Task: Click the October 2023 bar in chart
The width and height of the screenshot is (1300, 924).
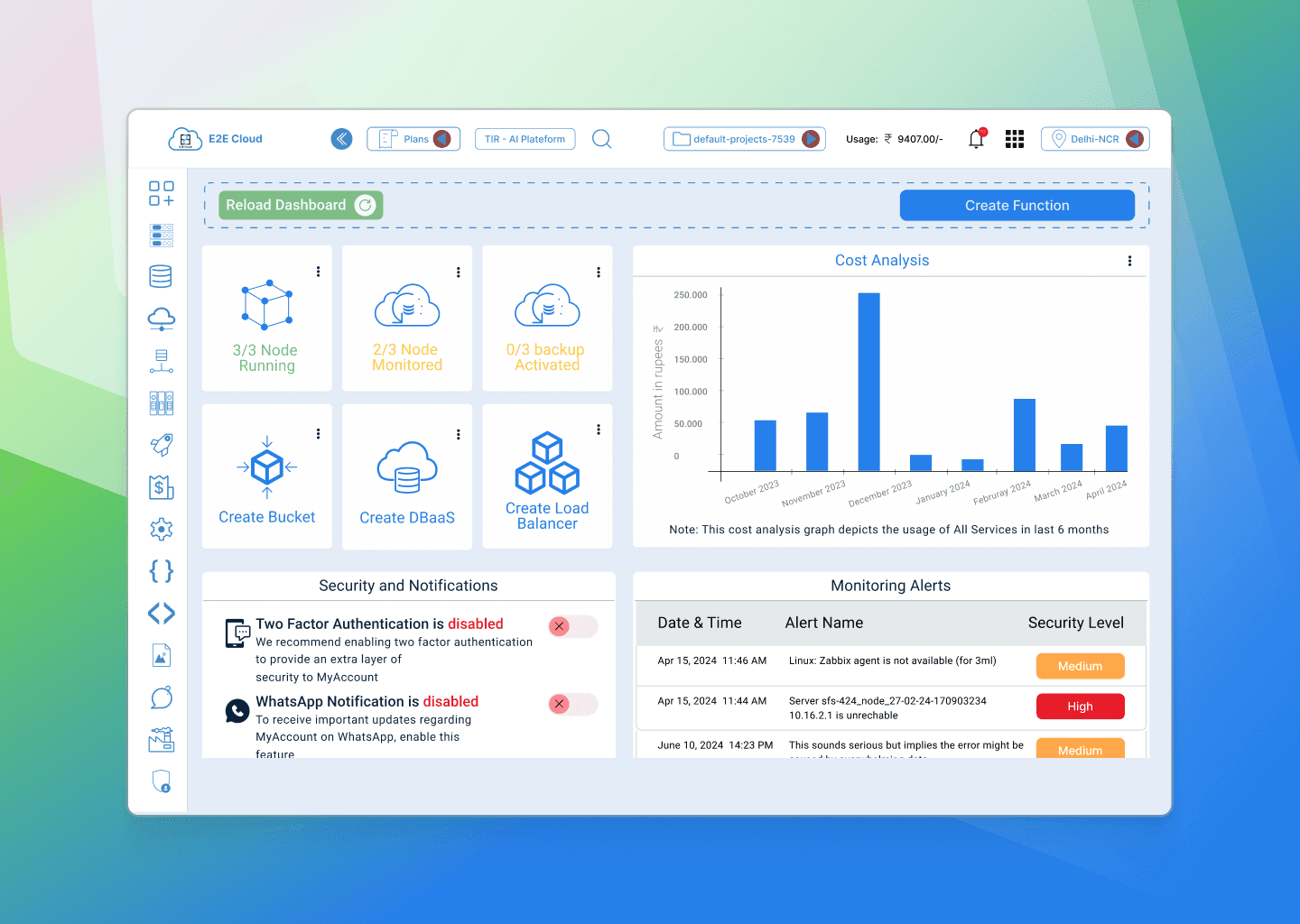Action: pyautogui.click(x=766, y=446)
